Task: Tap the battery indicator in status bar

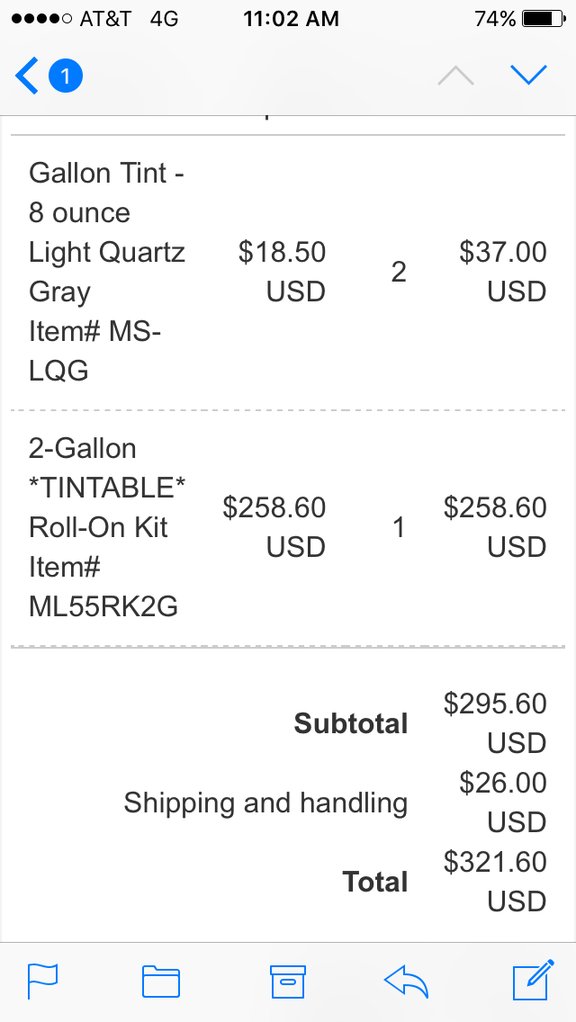Action: coord(544,18)
